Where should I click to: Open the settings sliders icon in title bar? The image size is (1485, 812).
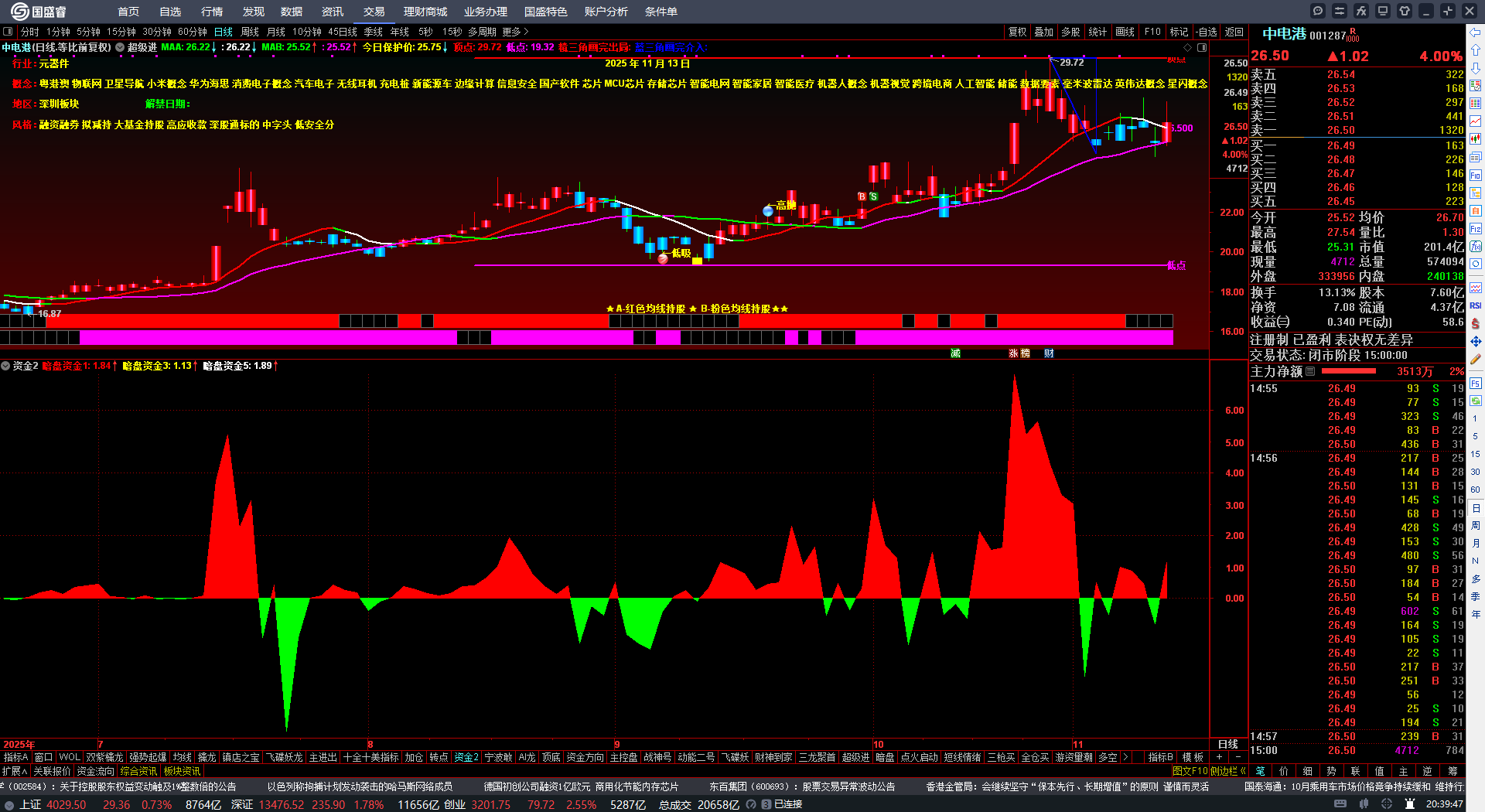[x=1340, y=11]
